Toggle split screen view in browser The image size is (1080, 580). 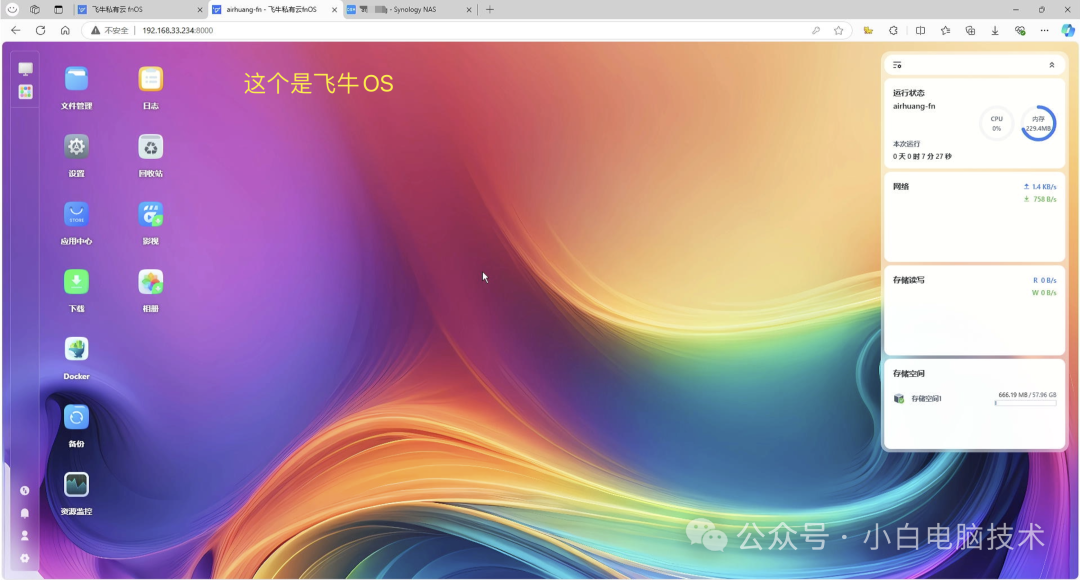pos(920,30)
